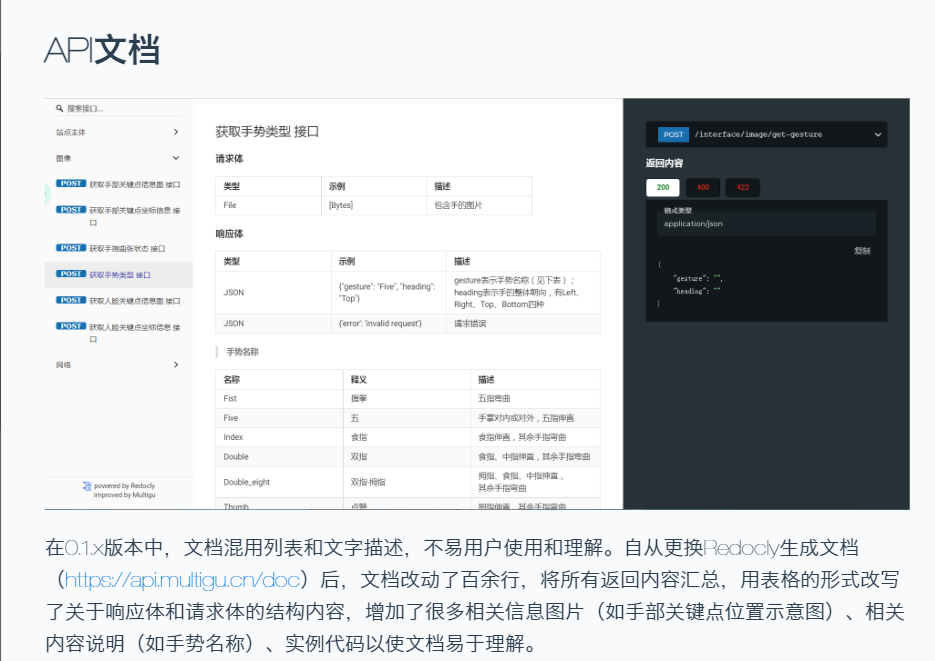935x661 pixels.
Task: Click the 双指-拇指 meaning cell
Action: [x=407, y=482]
